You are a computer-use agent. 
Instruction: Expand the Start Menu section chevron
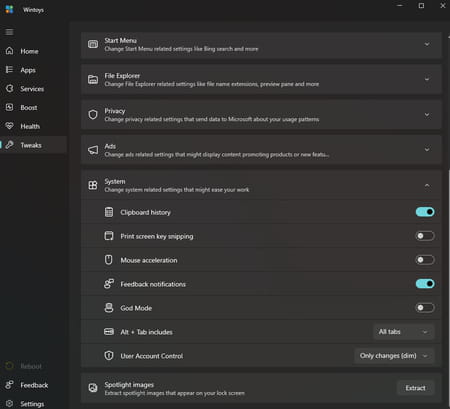pyautogui.click(x=427, y=44)
